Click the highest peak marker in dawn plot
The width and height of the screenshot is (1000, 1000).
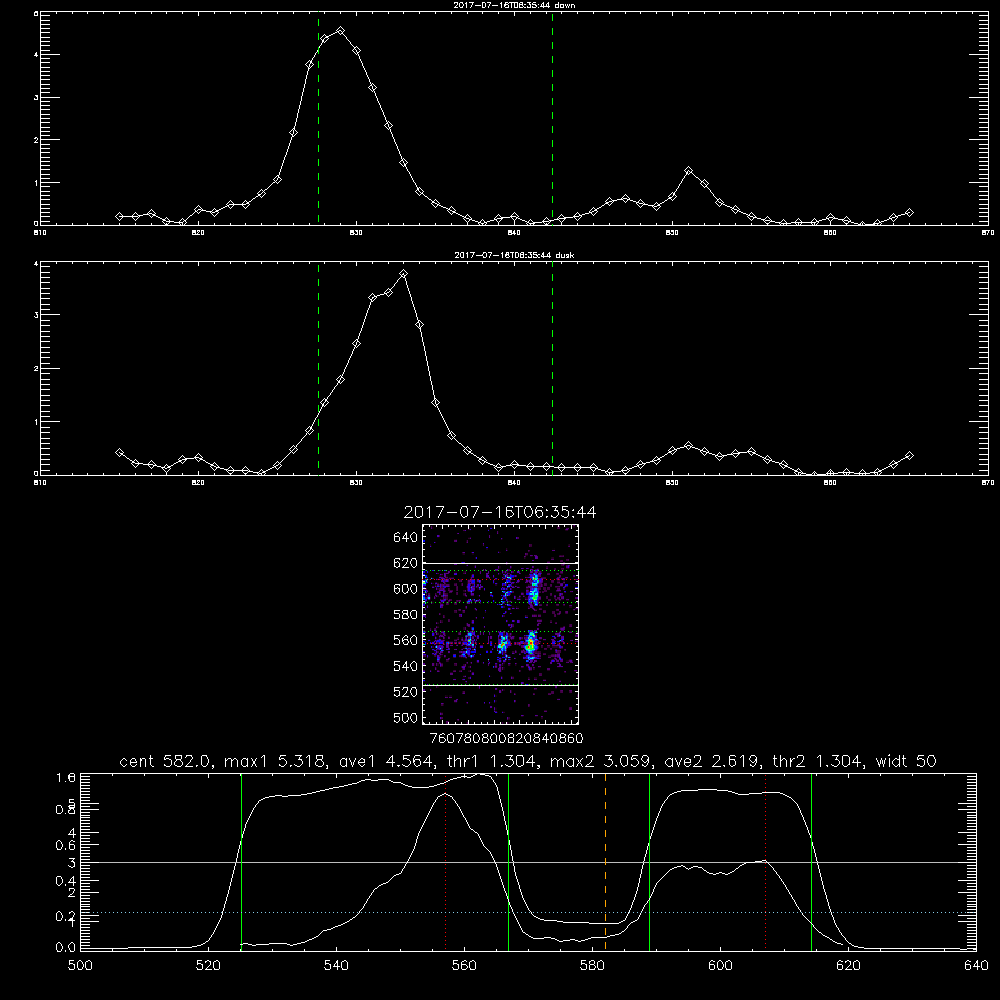(x=341, y=31)
